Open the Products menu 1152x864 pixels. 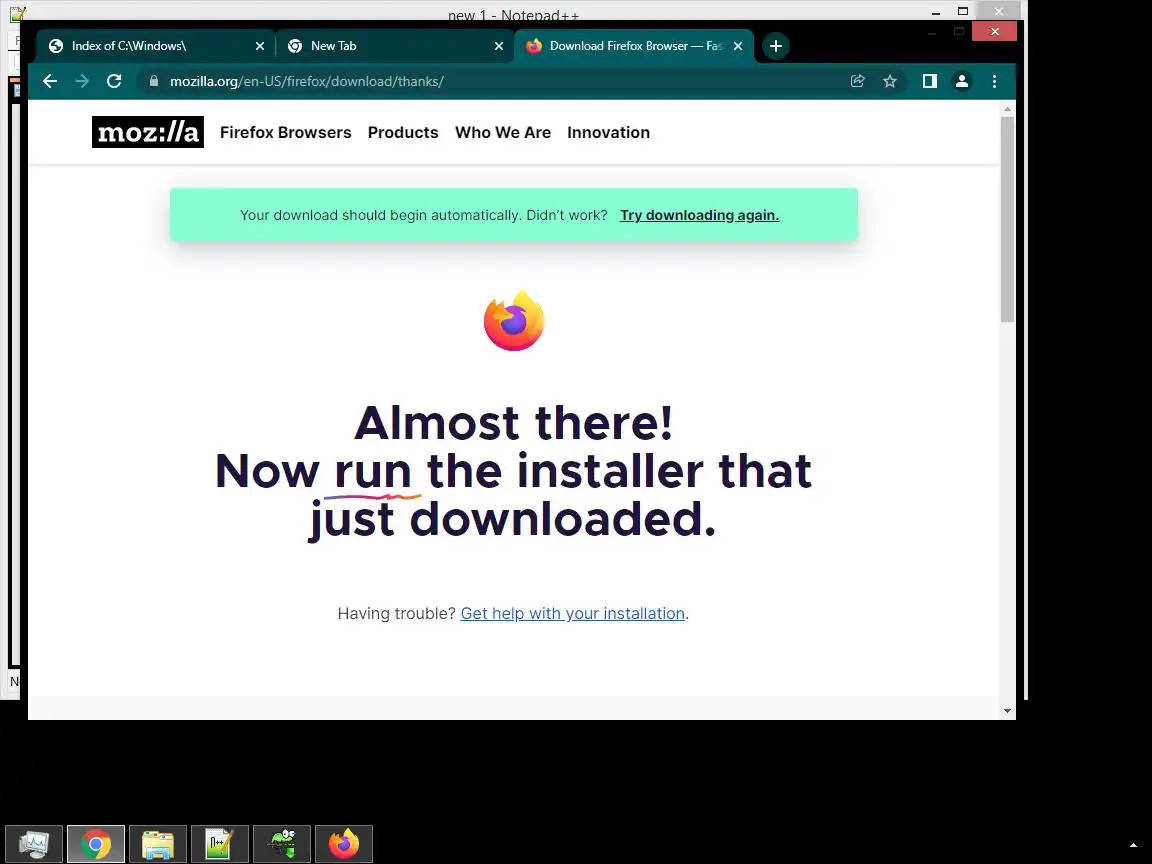pyautogui.click(x=403, y=132)
